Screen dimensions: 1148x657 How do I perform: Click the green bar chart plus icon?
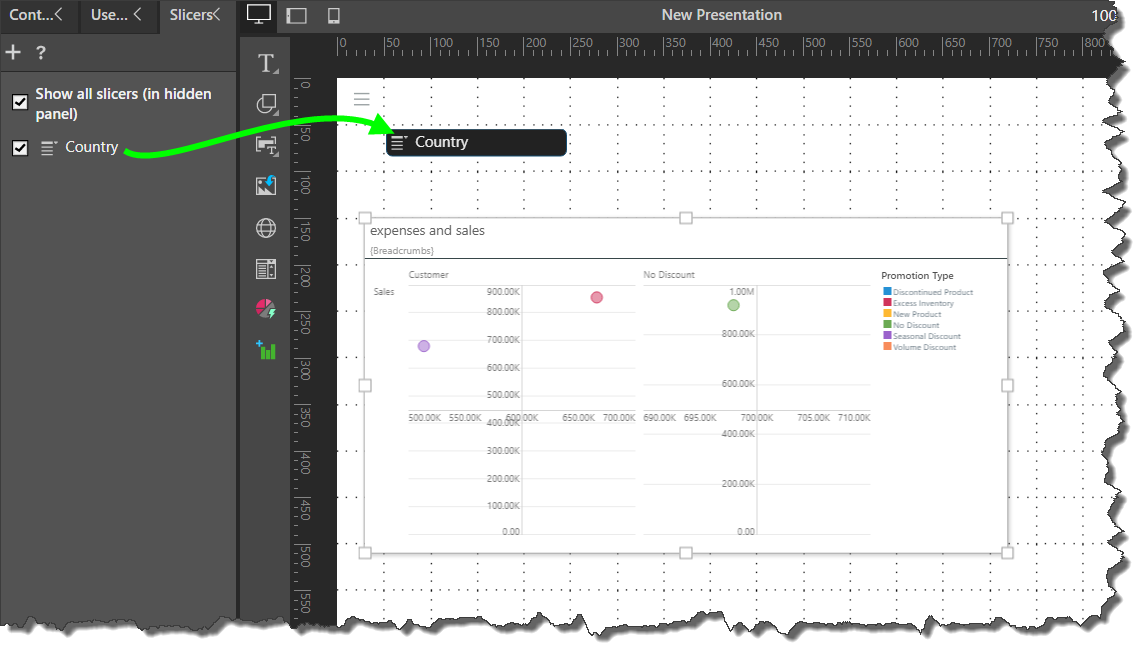coord(266,350)
